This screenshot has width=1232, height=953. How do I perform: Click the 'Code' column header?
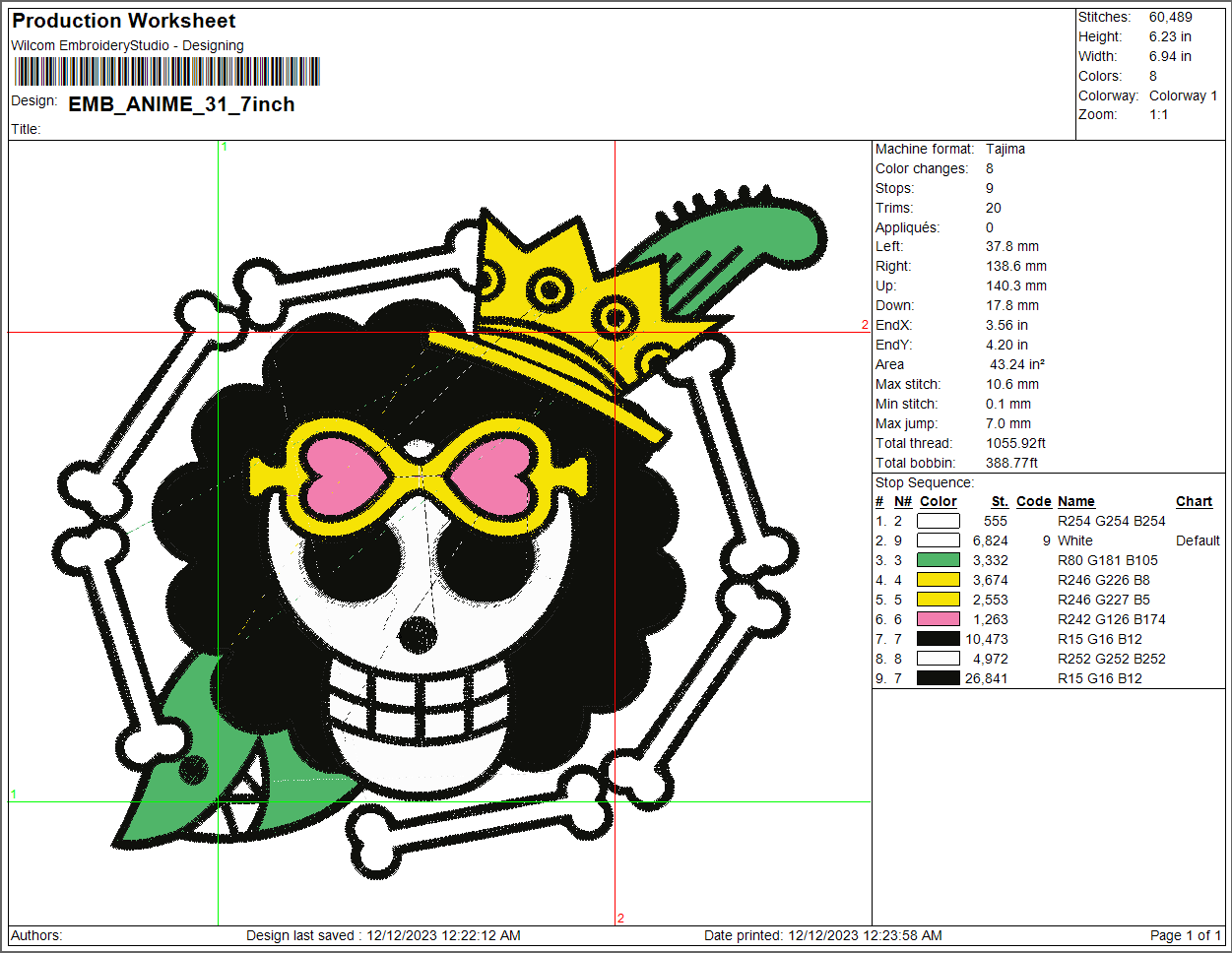[1033, 501]
